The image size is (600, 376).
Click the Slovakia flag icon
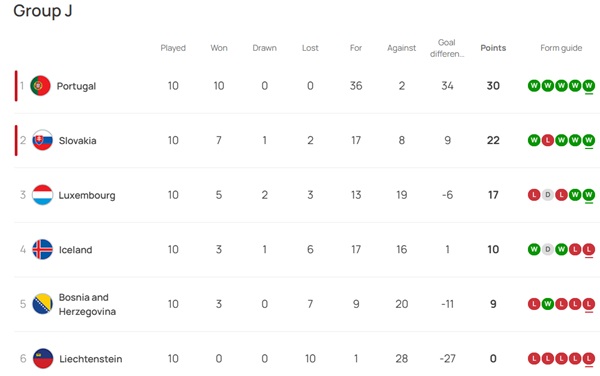click(42, 140)
